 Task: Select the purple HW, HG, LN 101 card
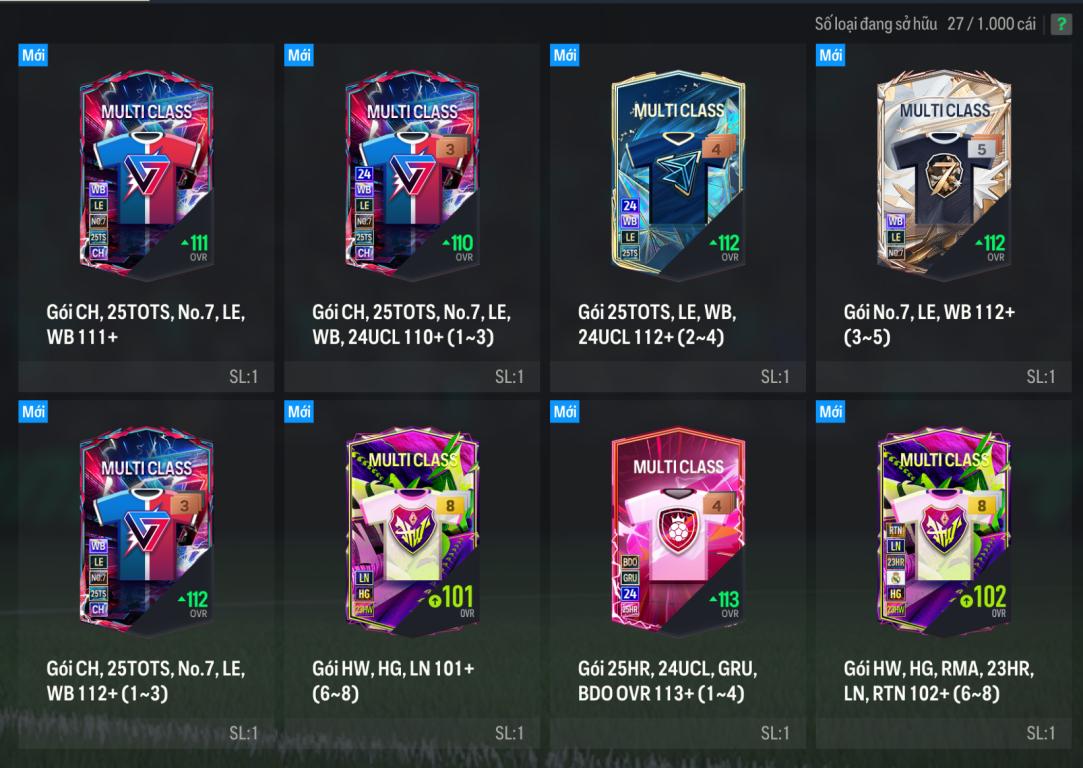pos(412,531)
